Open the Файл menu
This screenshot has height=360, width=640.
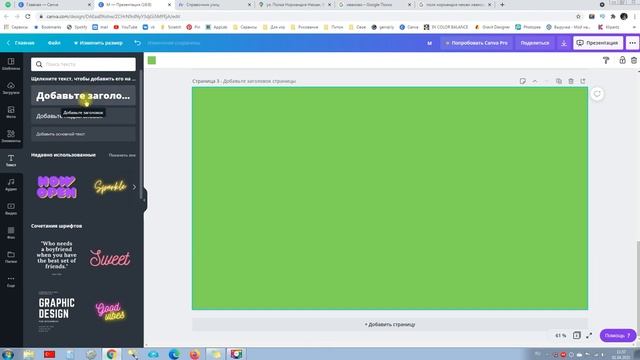[x=54, y=43]
